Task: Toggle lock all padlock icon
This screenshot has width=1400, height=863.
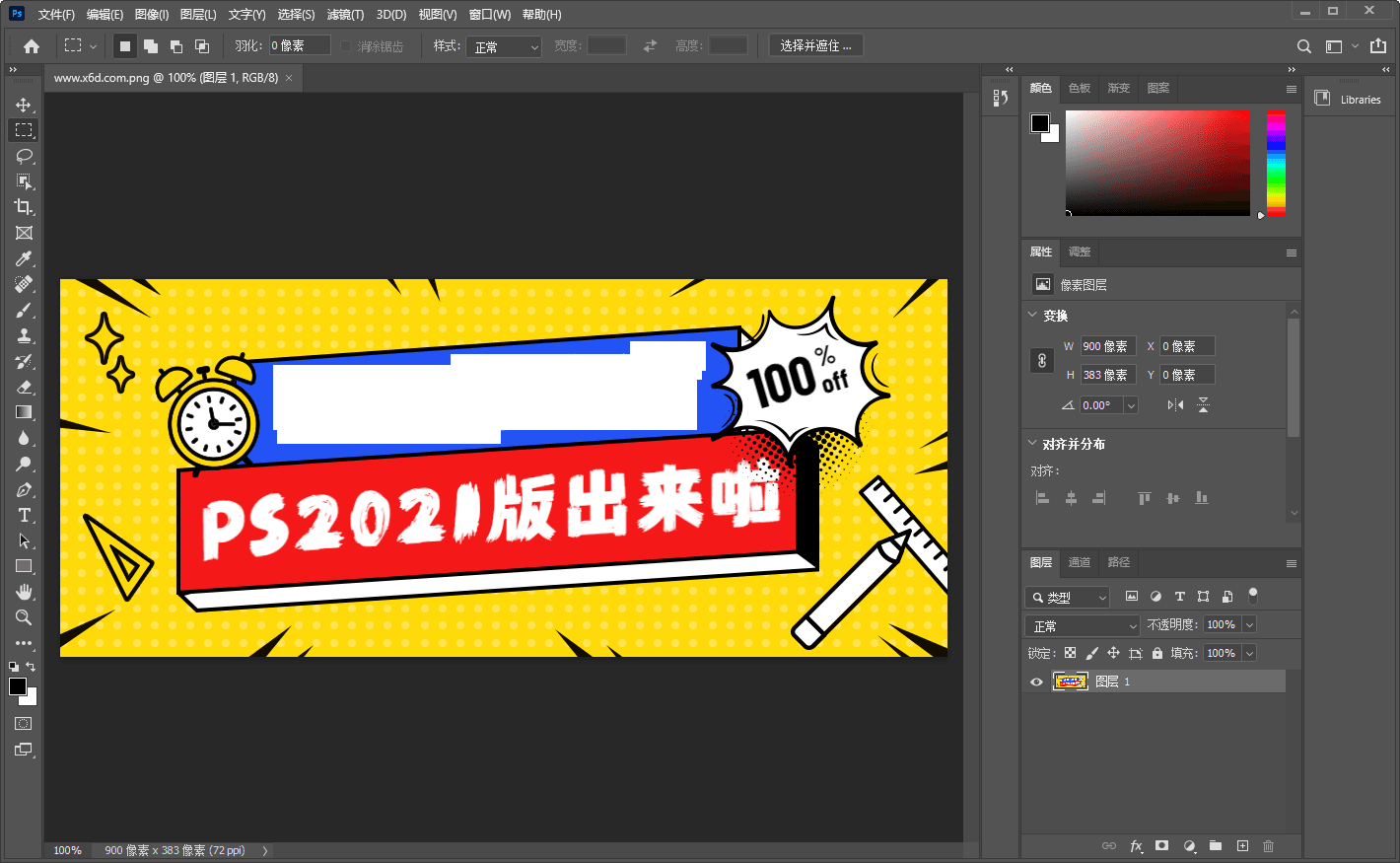Action: pyautogui.click(x=1157, y=653)
